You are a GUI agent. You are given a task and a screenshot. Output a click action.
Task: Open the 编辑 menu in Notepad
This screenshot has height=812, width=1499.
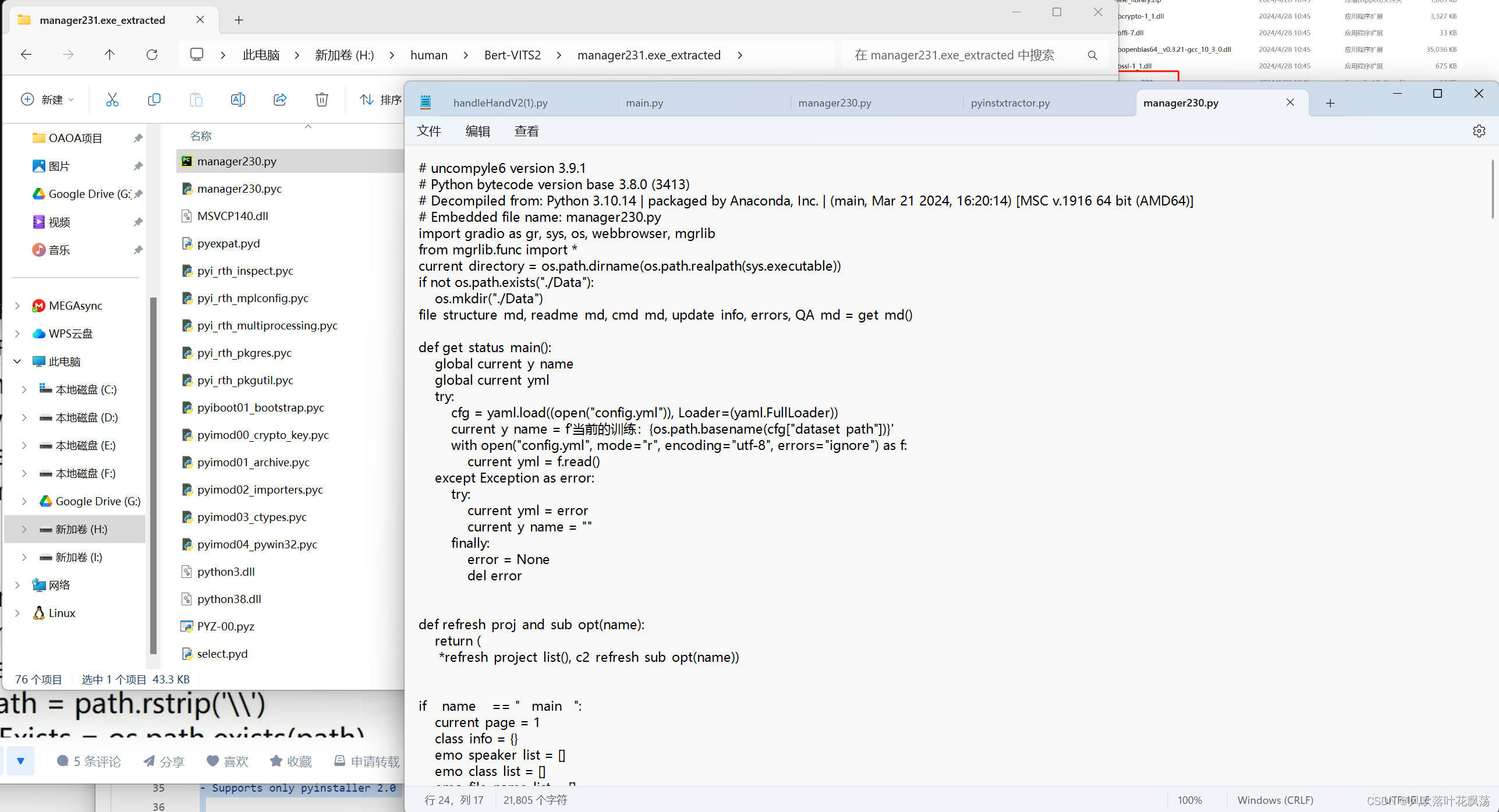477,132
